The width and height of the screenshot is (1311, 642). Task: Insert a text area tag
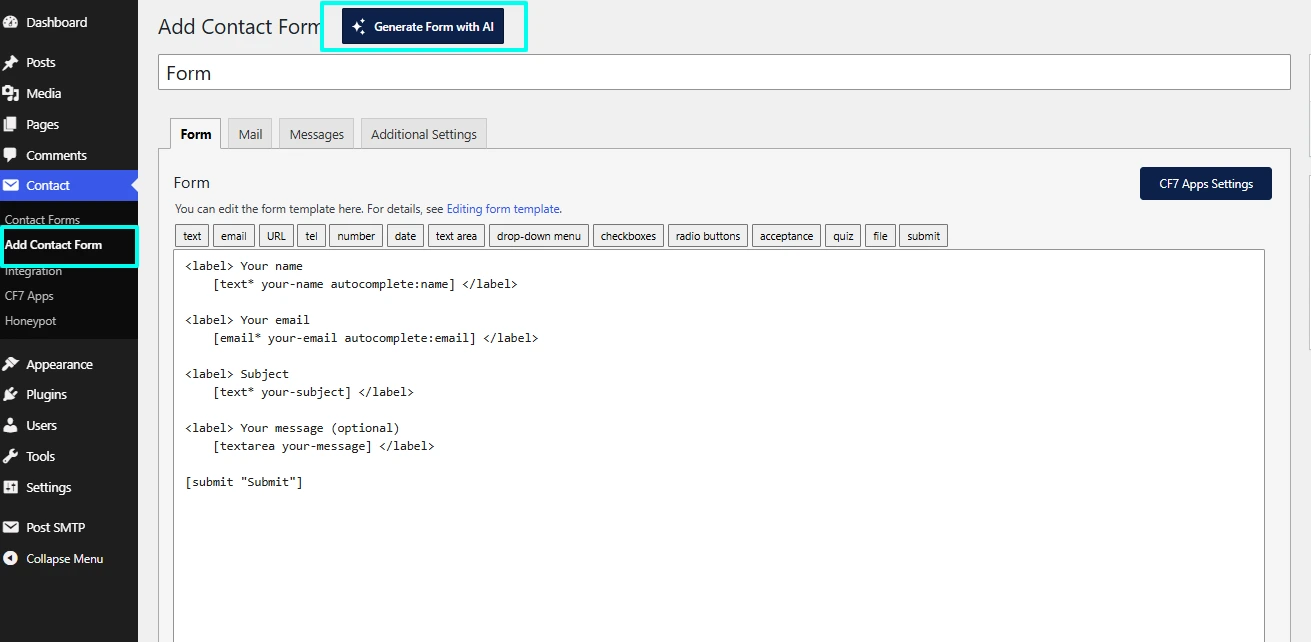click(x=456, y=236)
